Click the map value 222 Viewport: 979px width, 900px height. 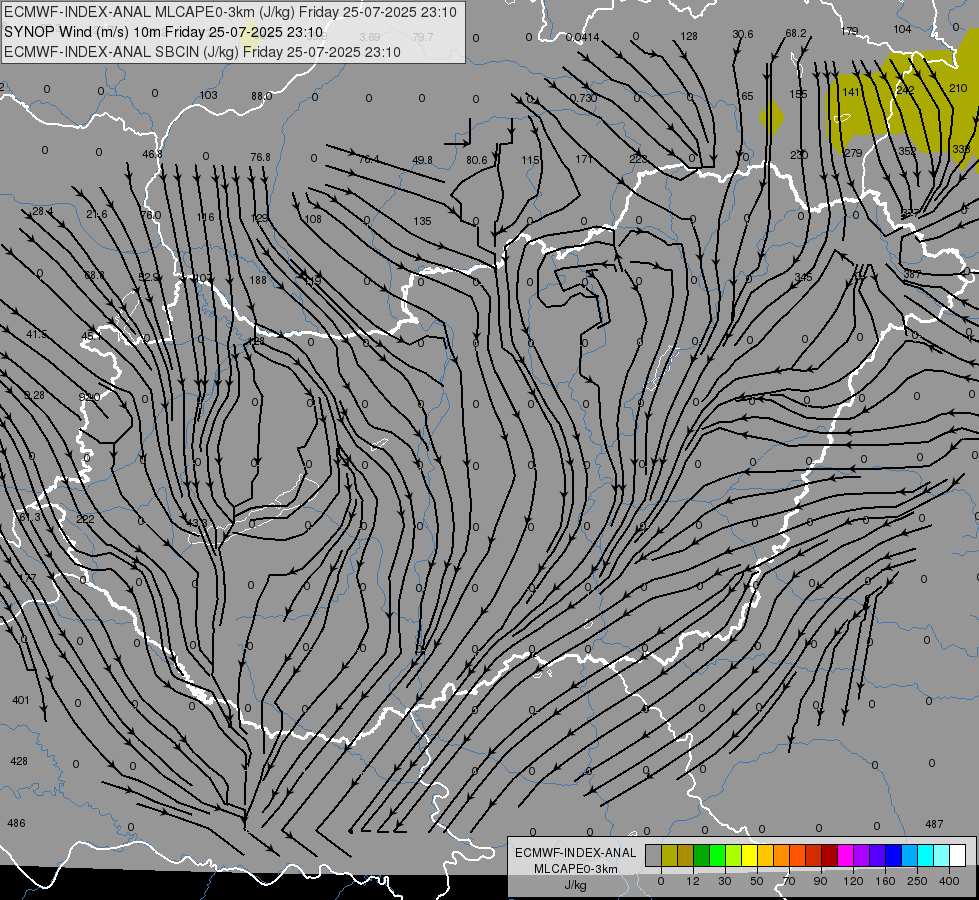85,520
